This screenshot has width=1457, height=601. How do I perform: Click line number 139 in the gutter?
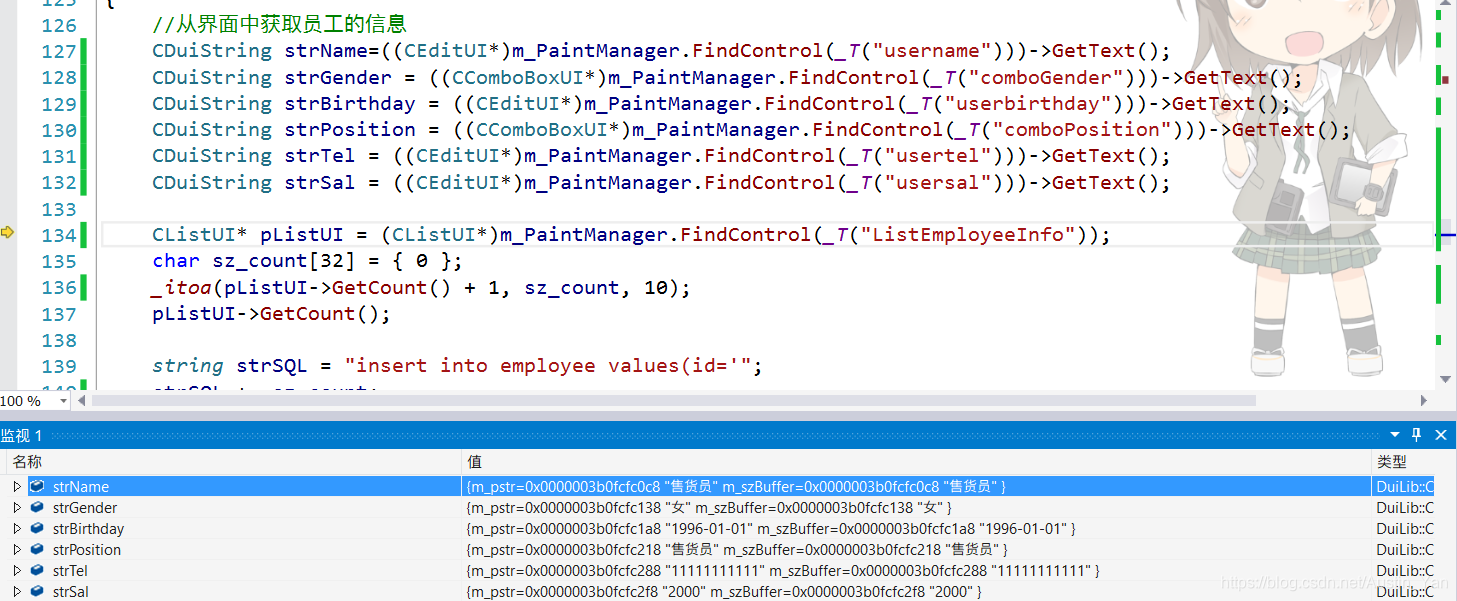tap(59, 366)
